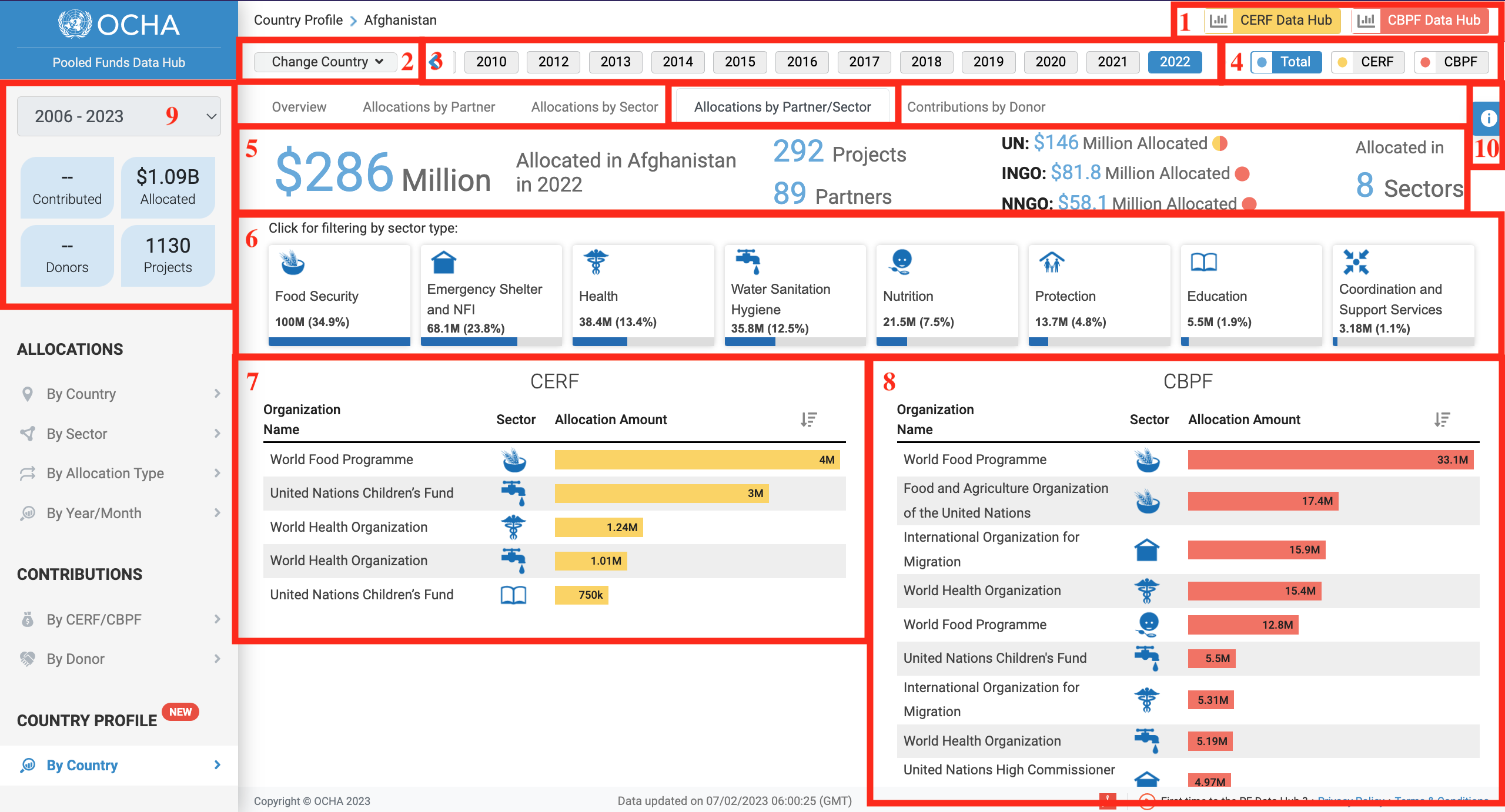Expand Country Profile By Country chevron
This screenshot has height=812, width=1505.
[x=218, y=765]
